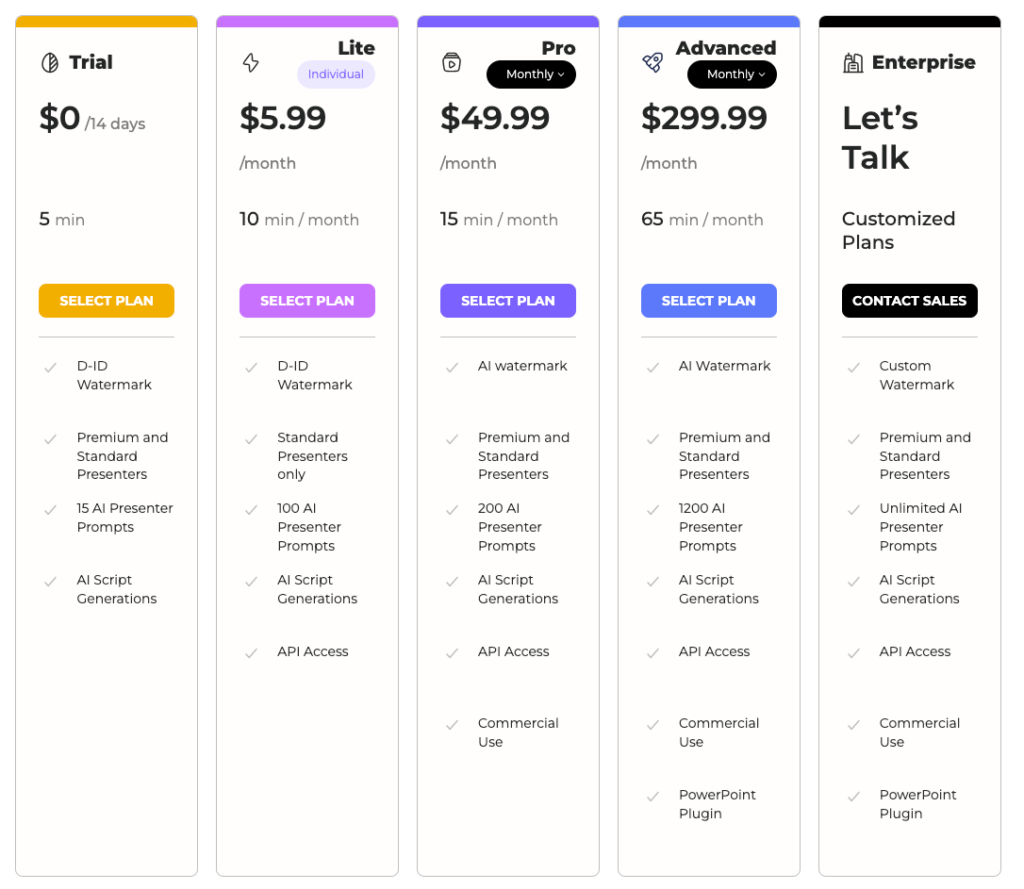Click the leaf icon beside Trial
Viewport: 1024px width, 889px height.
[50, 63]
